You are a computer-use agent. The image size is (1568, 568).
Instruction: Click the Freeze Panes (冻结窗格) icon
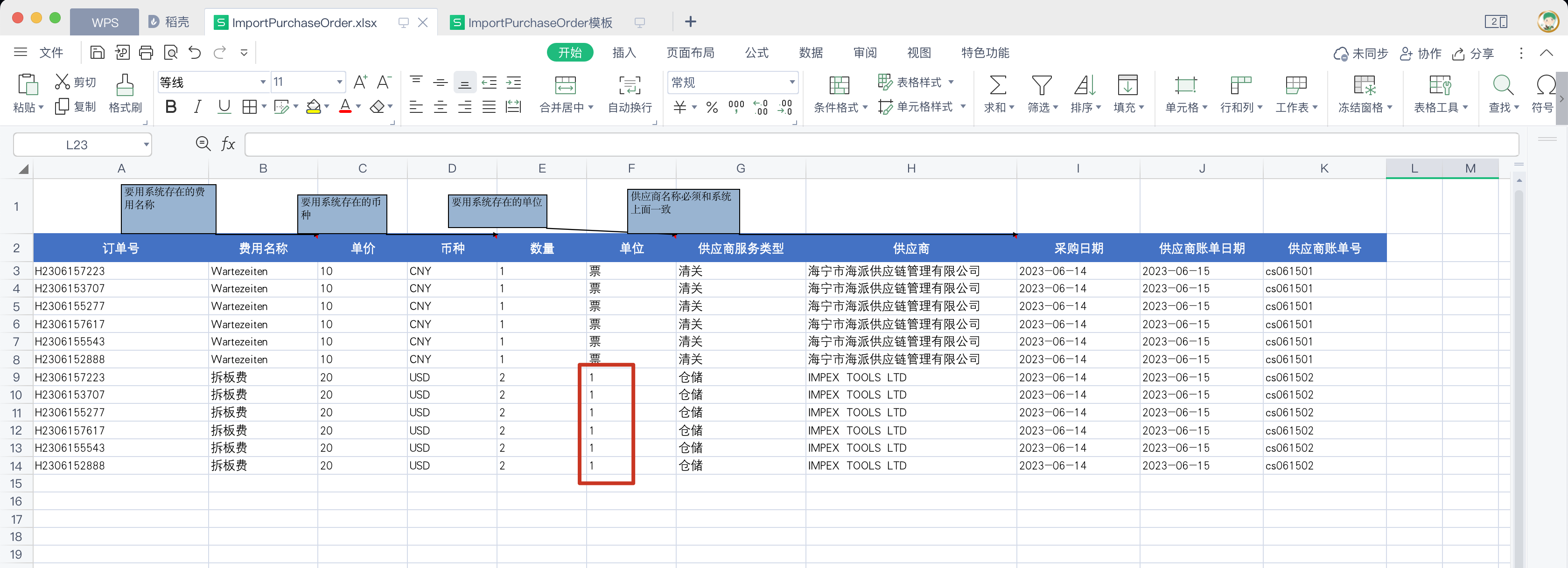pos(1364,86)
